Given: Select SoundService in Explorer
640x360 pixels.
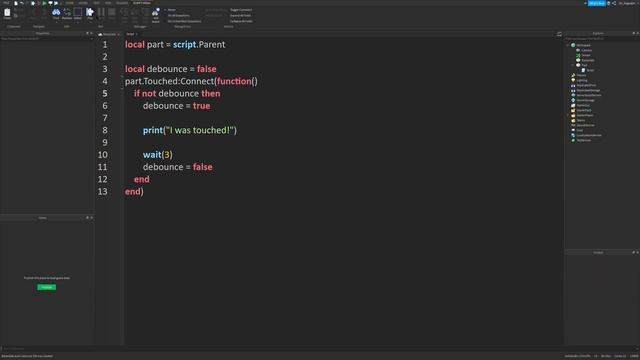Looking at the screenshot, I should pyautogui.click(x=585, y=125).
